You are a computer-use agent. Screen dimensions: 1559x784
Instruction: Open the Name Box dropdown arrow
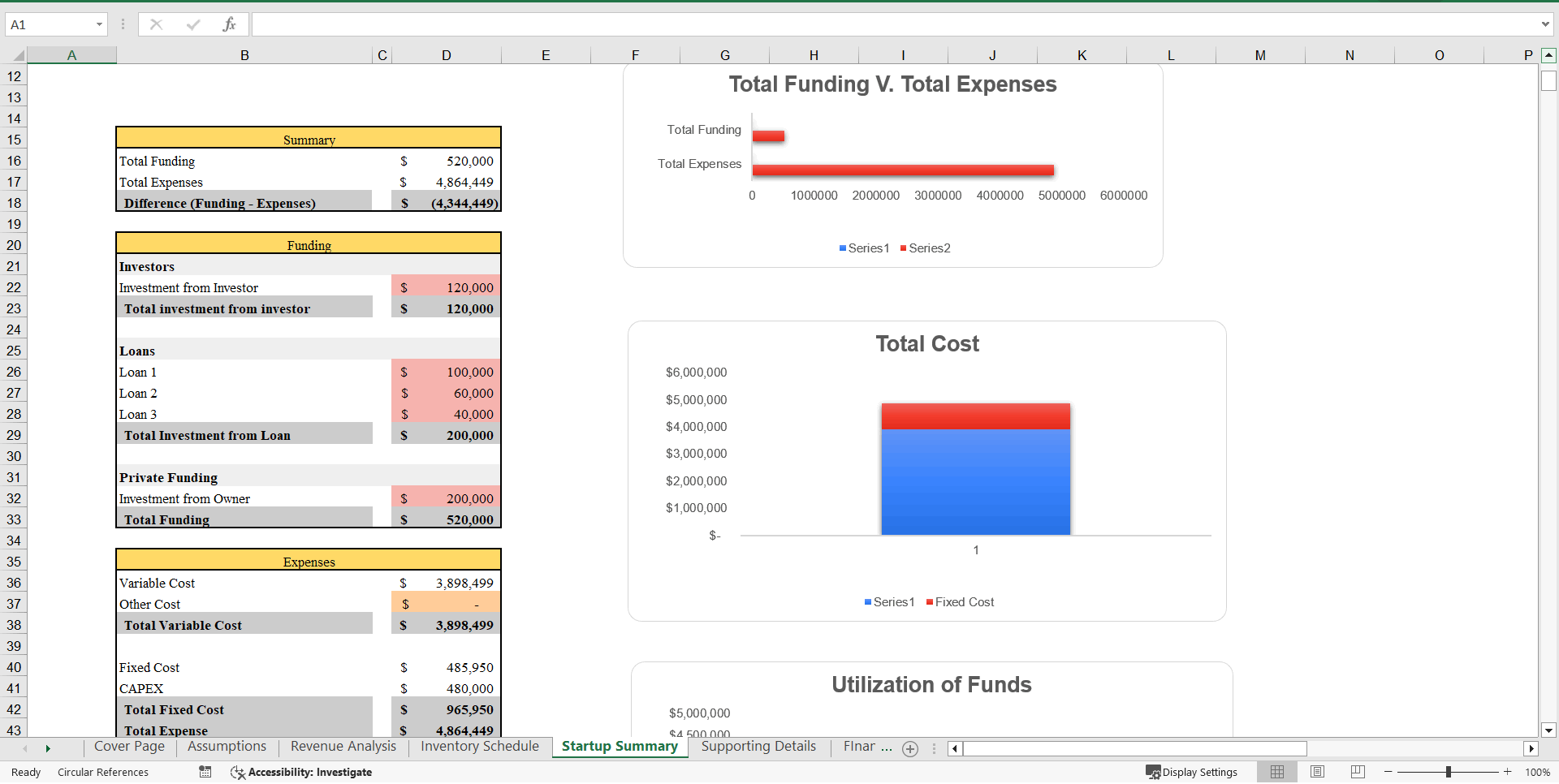99,24
